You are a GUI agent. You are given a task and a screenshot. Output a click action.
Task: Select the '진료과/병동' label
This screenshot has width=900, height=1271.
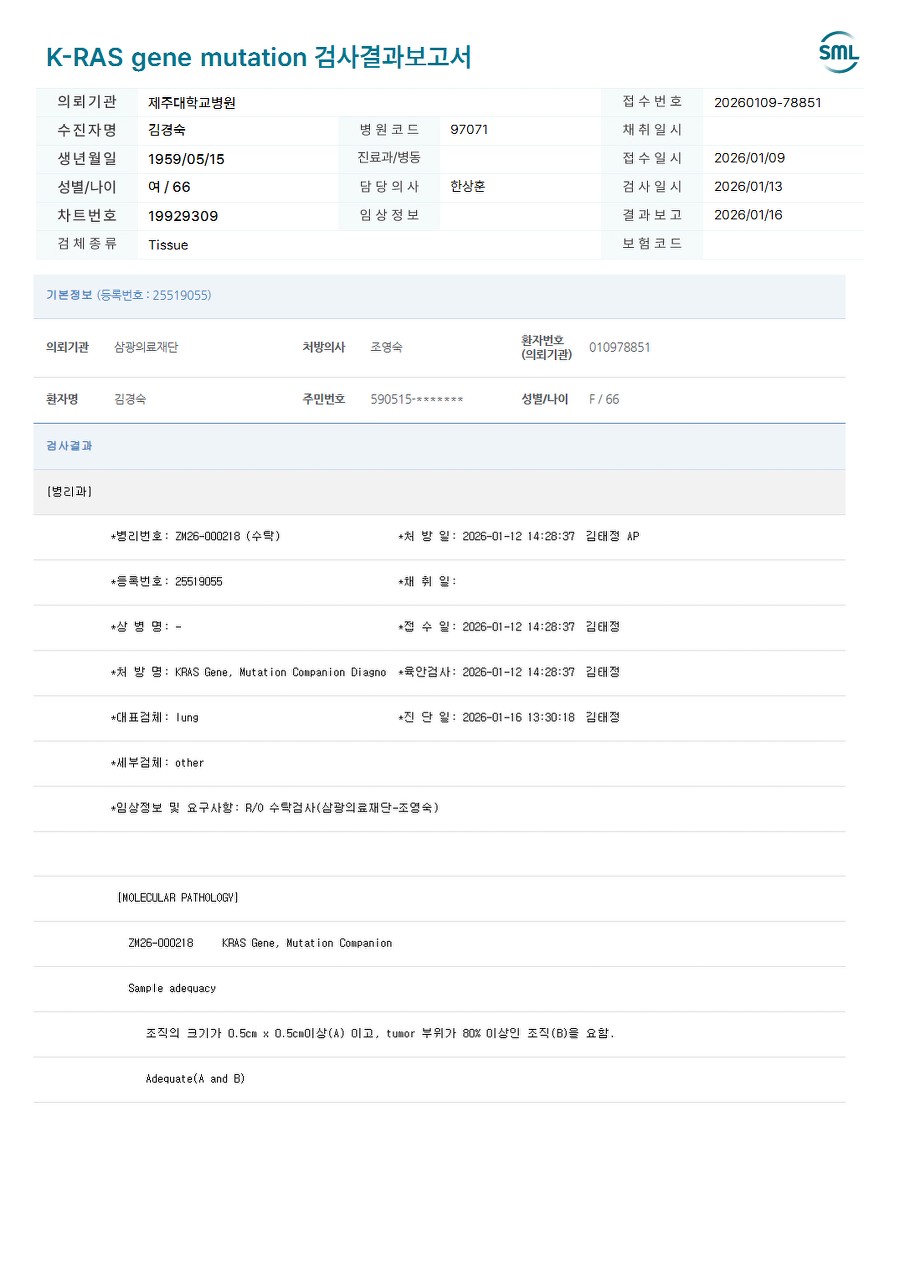point(389,158)
